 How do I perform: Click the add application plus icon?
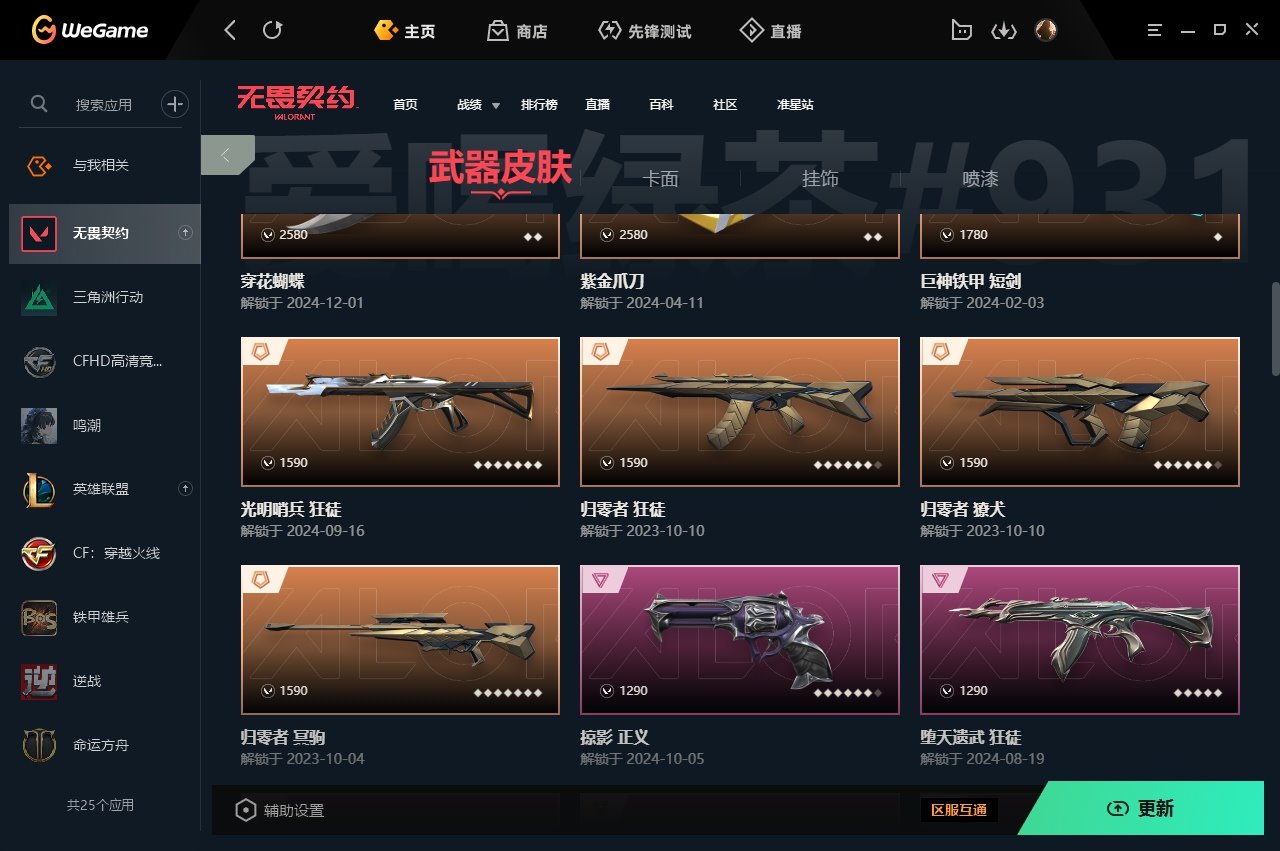175,103
